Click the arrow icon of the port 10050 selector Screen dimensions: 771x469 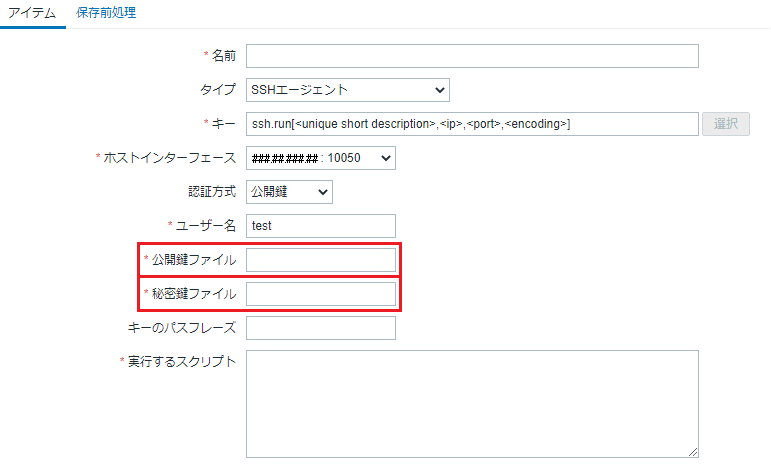386,158
